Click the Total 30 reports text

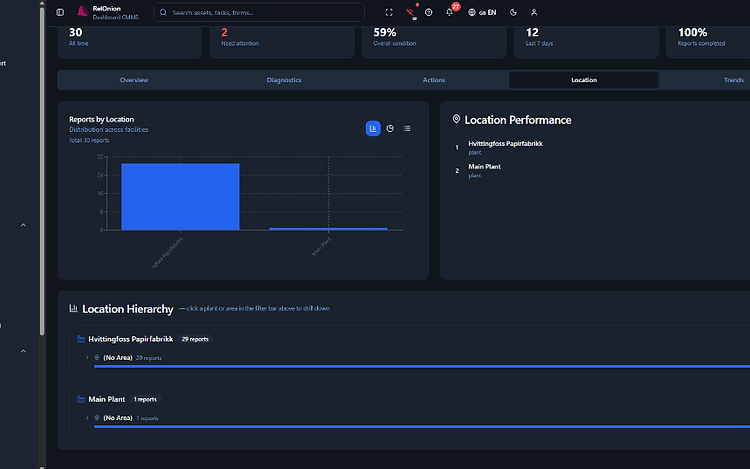click(x=89, y=141)
